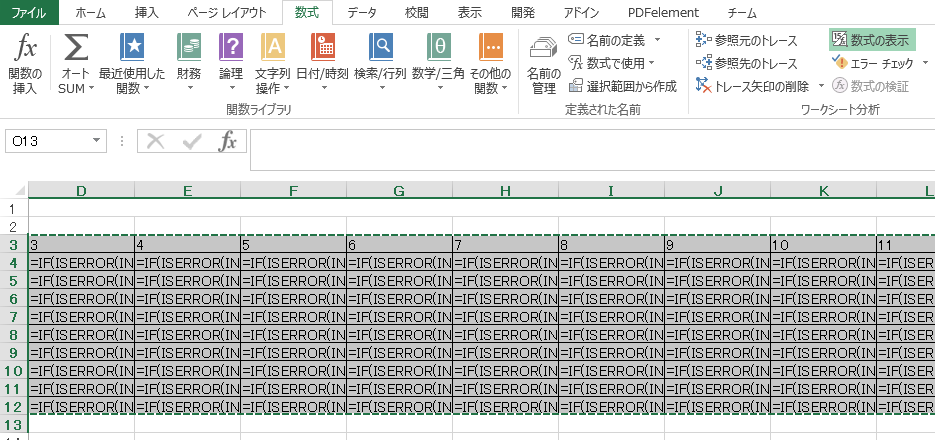This screenshot has height=440, width=935.
Task: Click the formula cell in column H row 8
Action: [506, 335]
